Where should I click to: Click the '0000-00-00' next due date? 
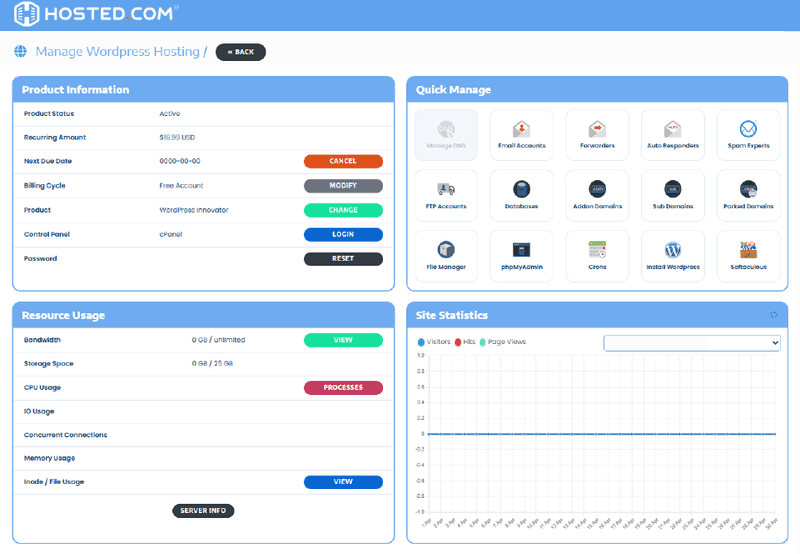[180, 161]
